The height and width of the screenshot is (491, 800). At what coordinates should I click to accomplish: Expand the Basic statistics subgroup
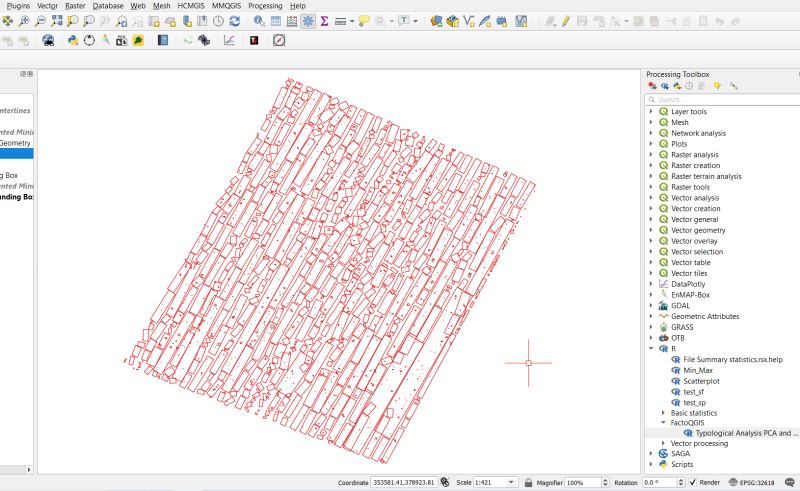(663, 413)
